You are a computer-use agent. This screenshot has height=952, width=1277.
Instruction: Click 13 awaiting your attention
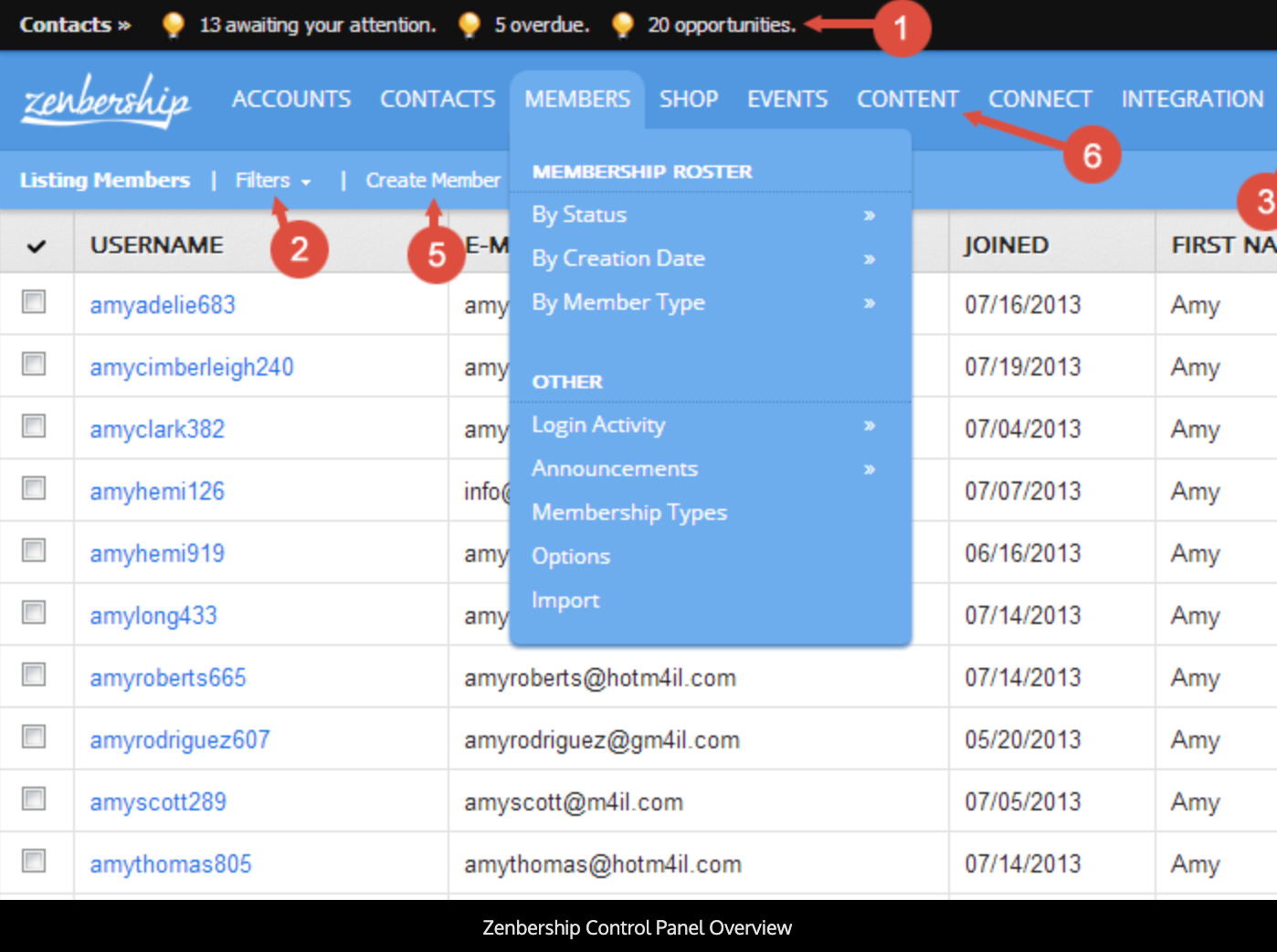coord(317,25)
